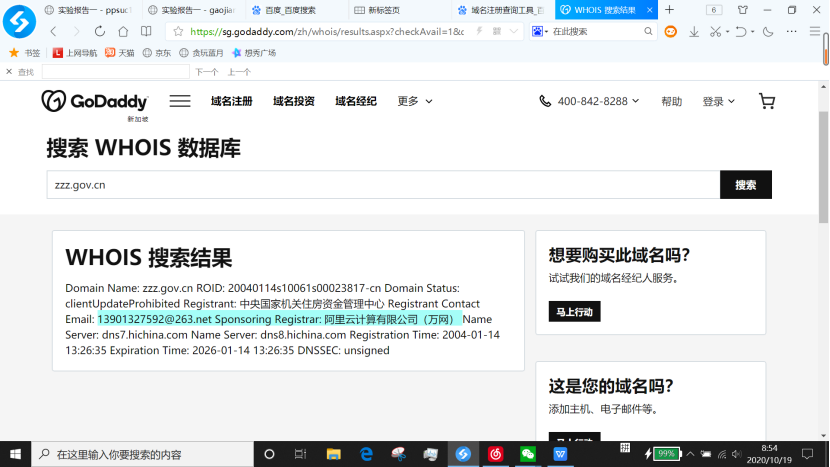
Task: Open Cortana circle on taskbar
Action: pyautogui.click(x=269, y=454)
